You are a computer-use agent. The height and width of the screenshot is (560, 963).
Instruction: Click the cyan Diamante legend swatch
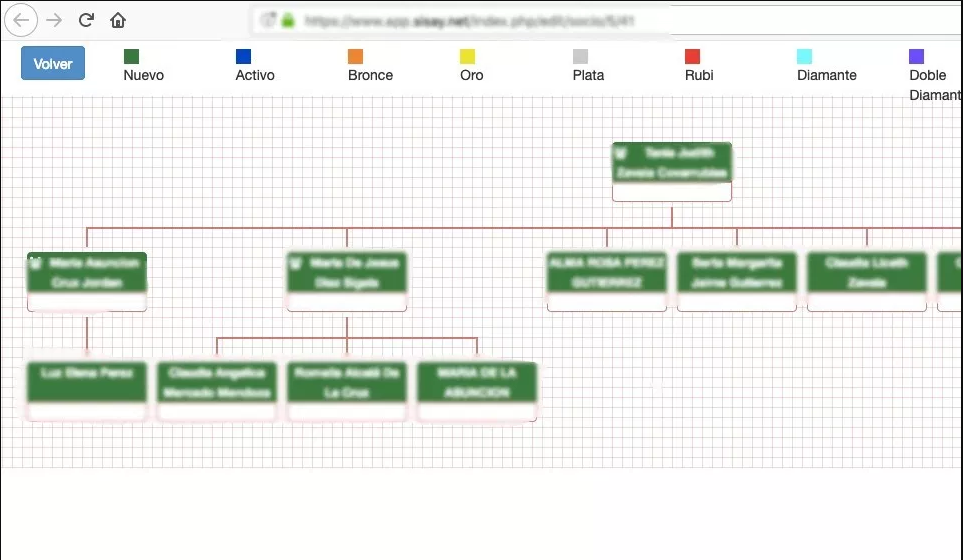[804, 56]
